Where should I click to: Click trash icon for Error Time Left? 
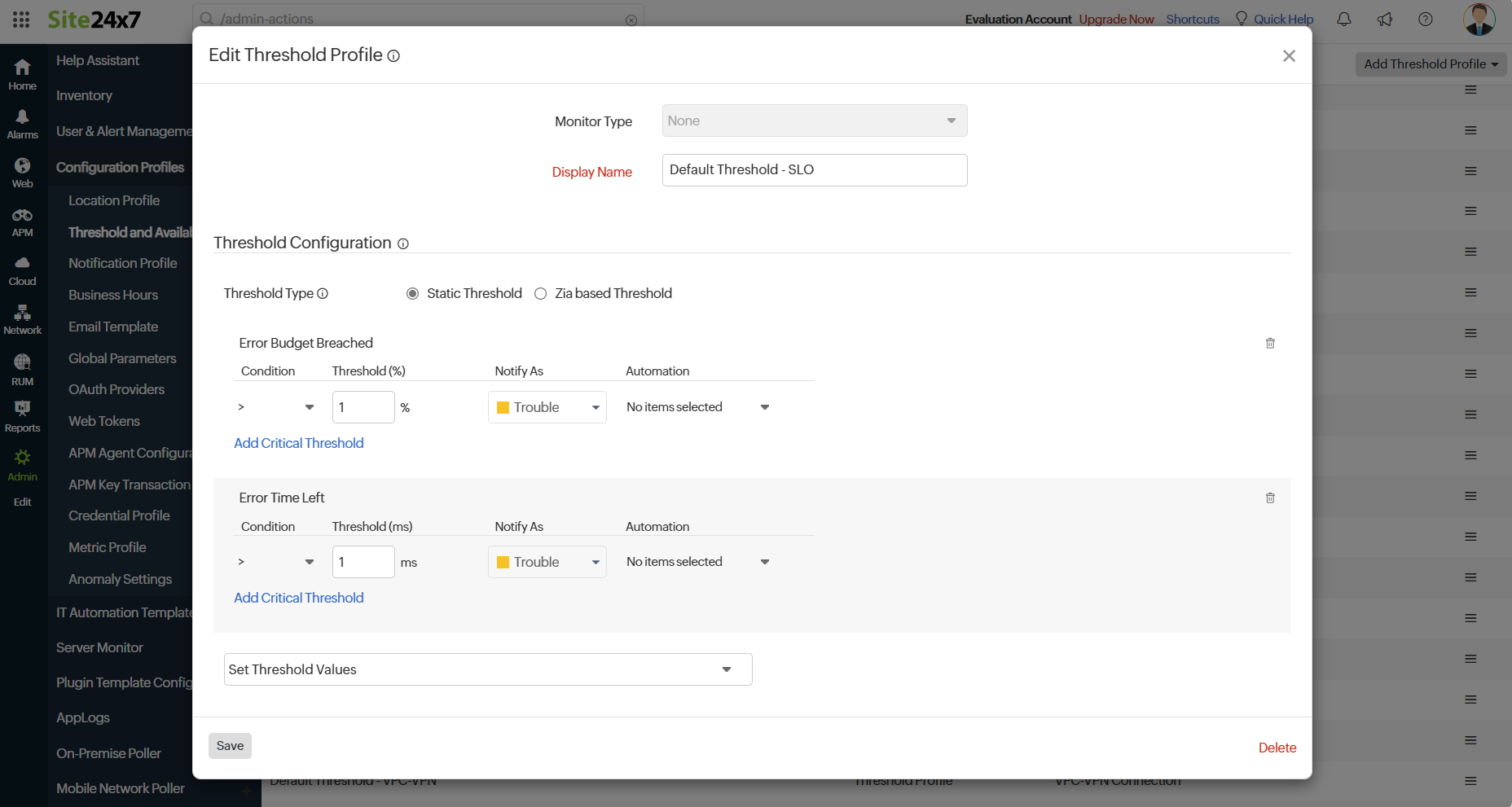click(1269, 498)
